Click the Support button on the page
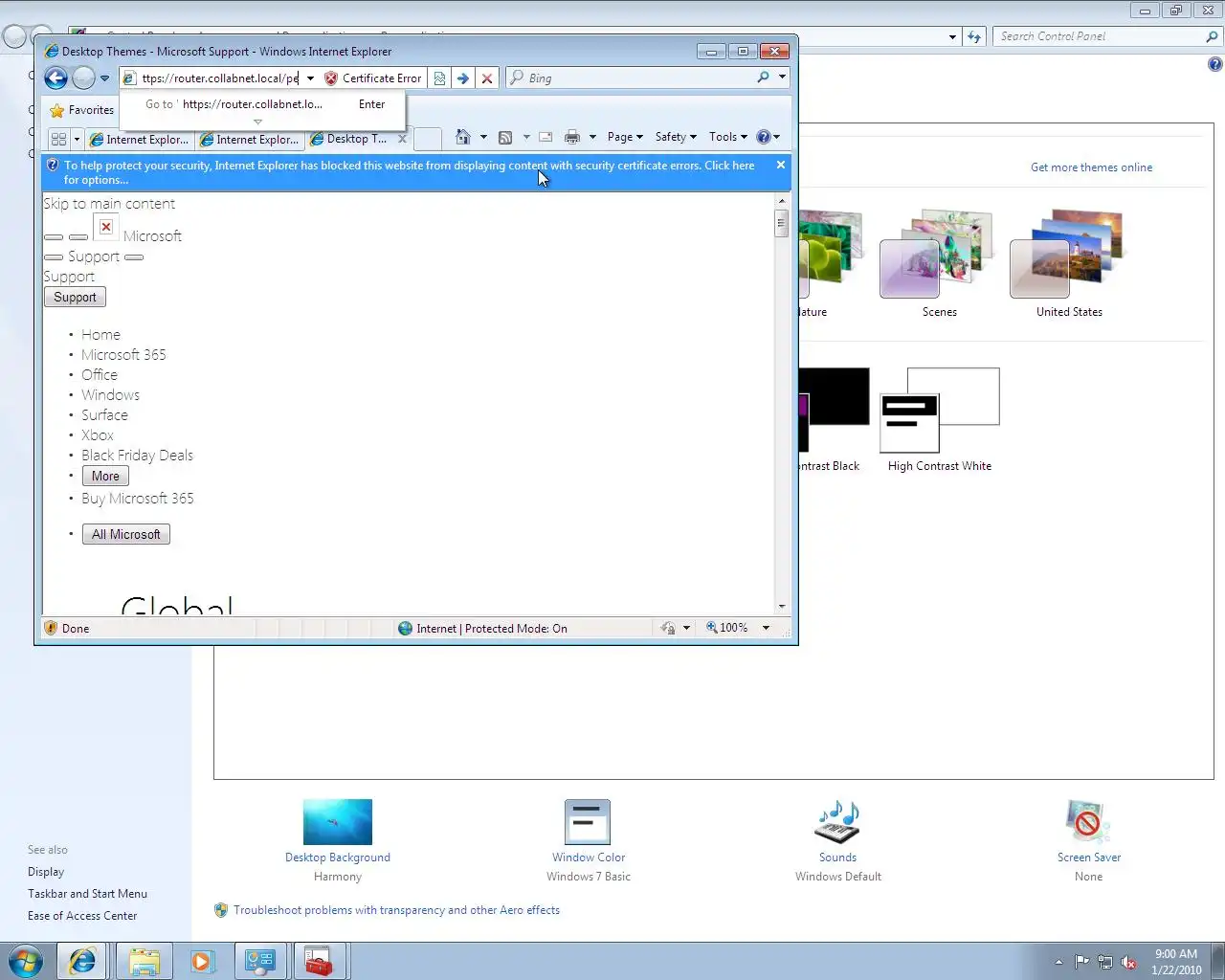This screenshot has width=1225, height=980. tap(75, 297)
